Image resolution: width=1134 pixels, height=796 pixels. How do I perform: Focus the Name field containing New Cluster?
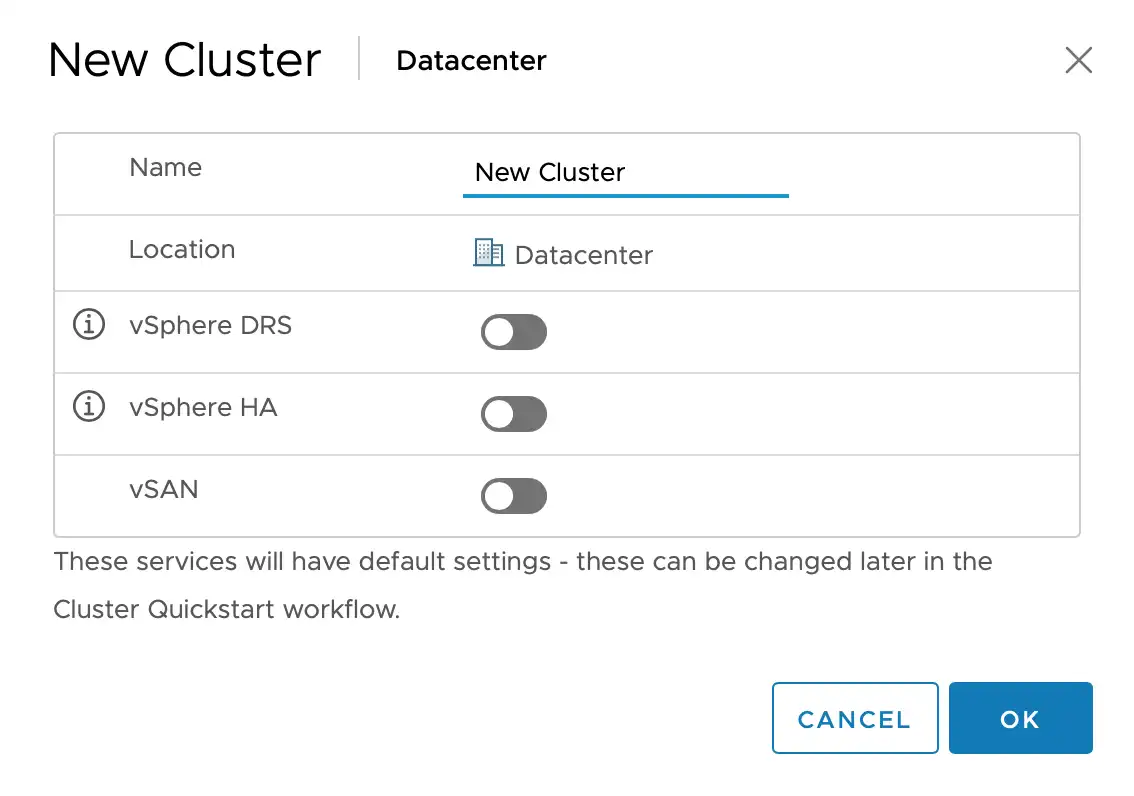click(626, 174)
